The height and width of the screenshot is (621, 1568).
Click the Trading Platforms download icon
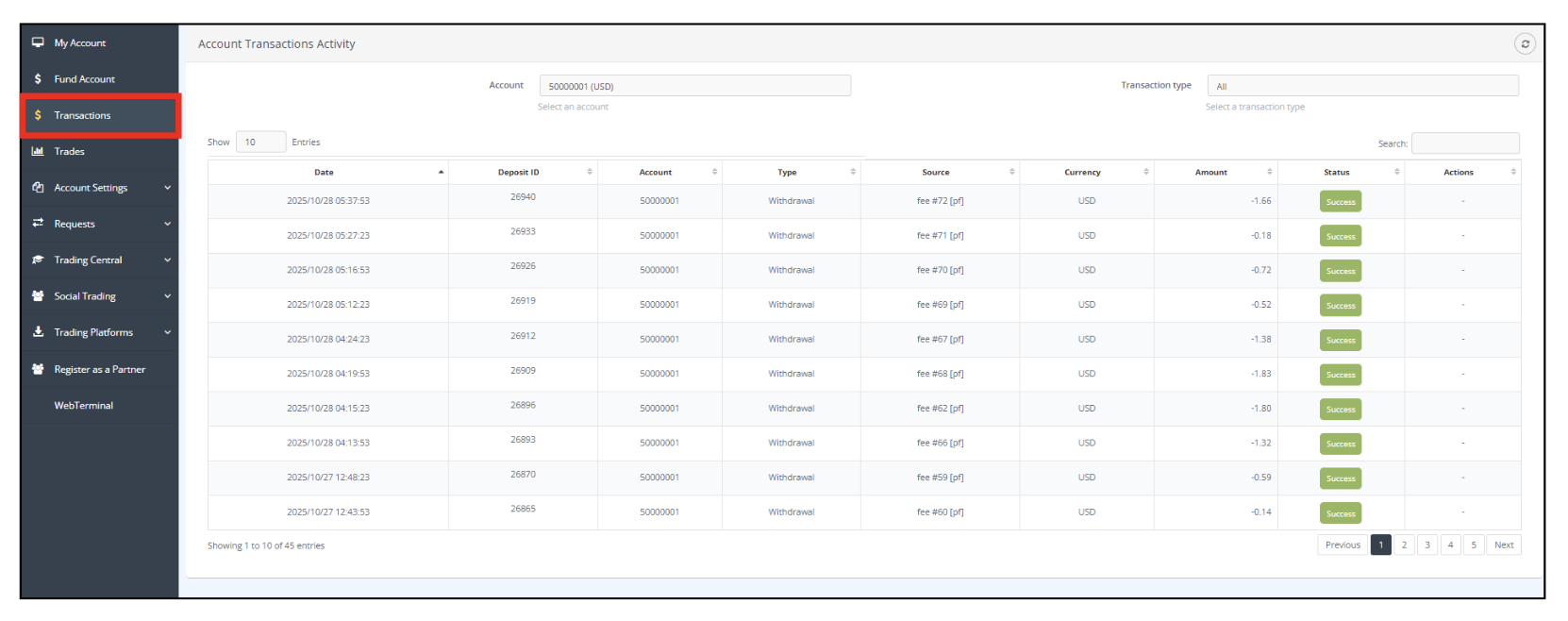coord(38,332)
